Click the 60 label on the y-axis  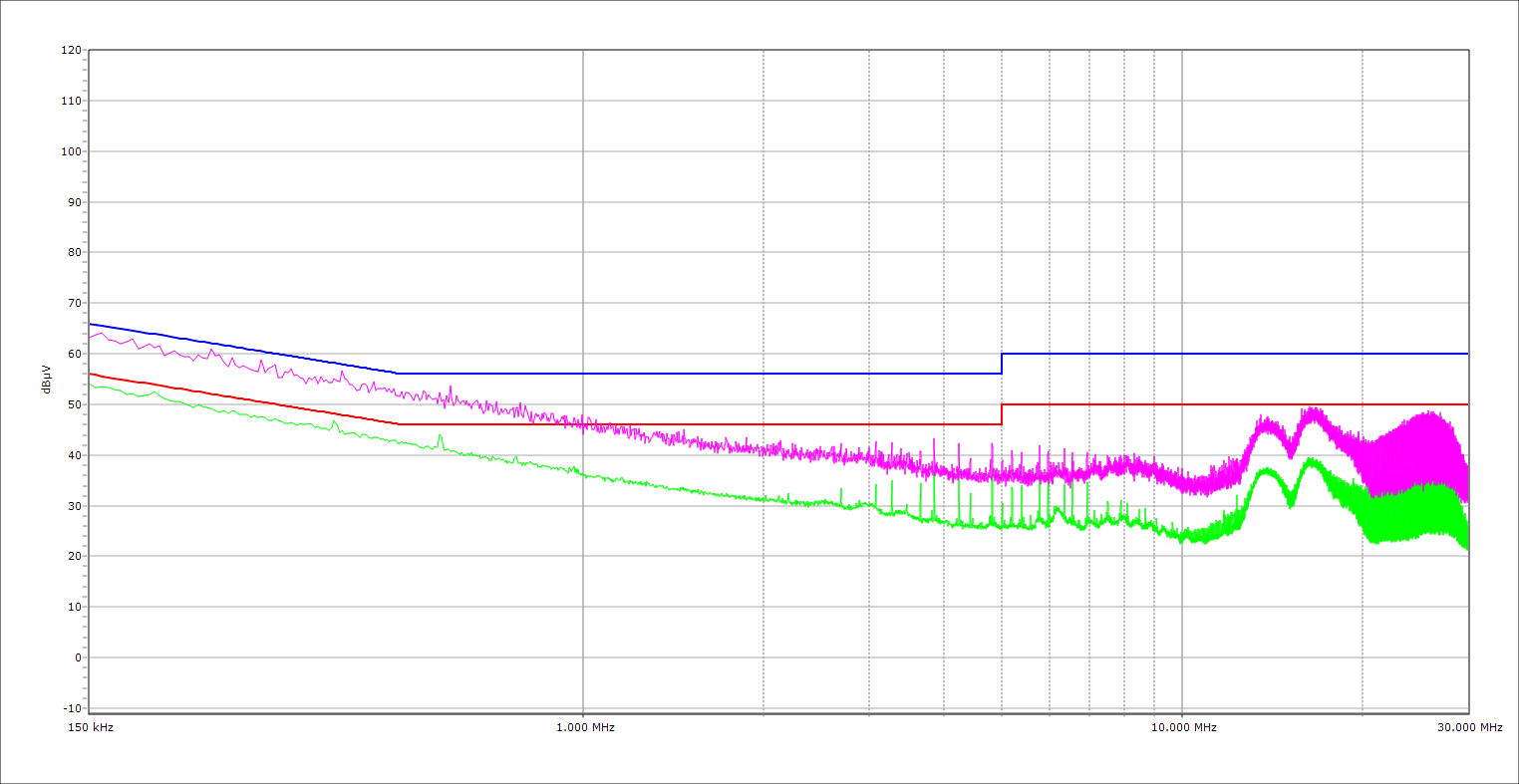coord(75,354)
